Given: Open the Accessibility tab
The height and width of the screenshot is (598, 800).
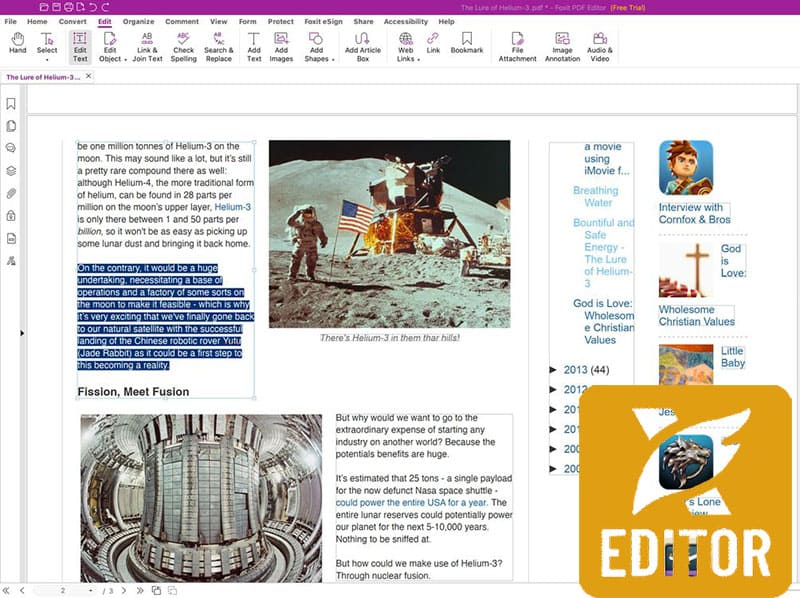Looking at the screenshot, I should [406, 21].
